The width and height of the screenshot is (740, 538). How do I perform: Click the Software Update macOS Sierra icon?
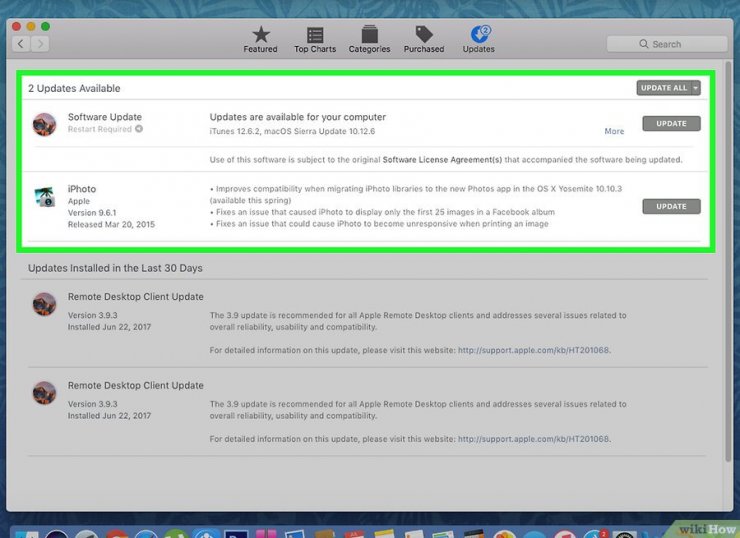click(44, 124)
